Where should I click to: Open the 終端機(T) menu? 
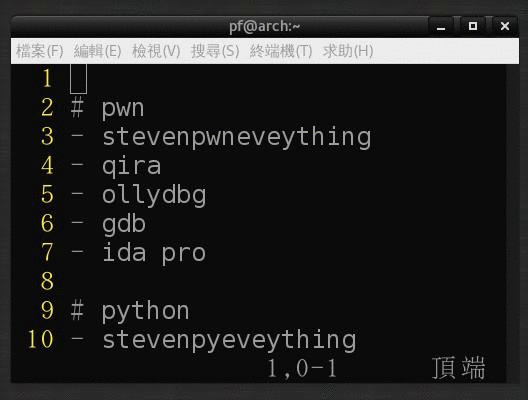(x=281, y=51)
